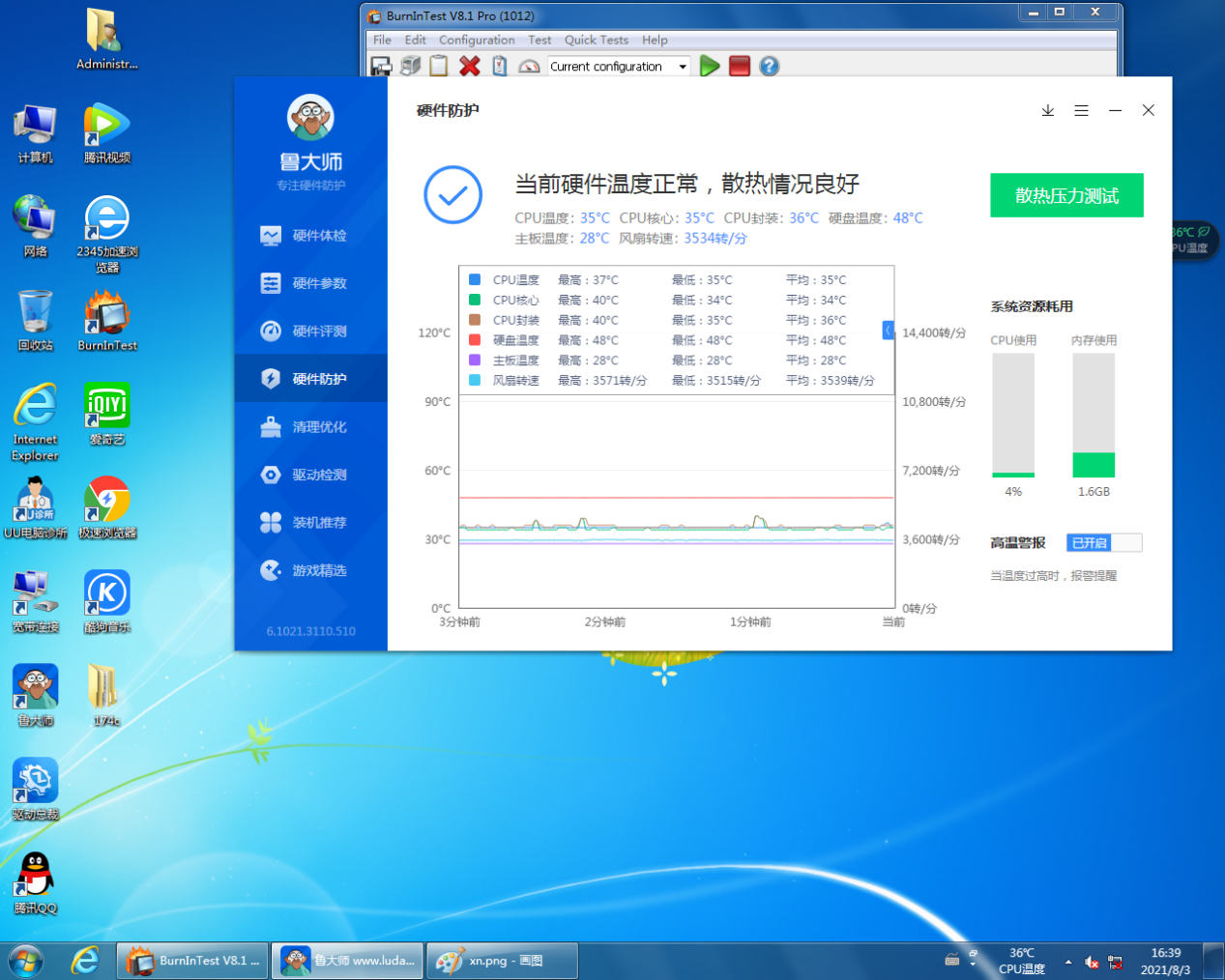This screenshot has height=980, width=1225.
Task: Open 游戏精选 from the sidebar
Action: (x=309, y=570)
